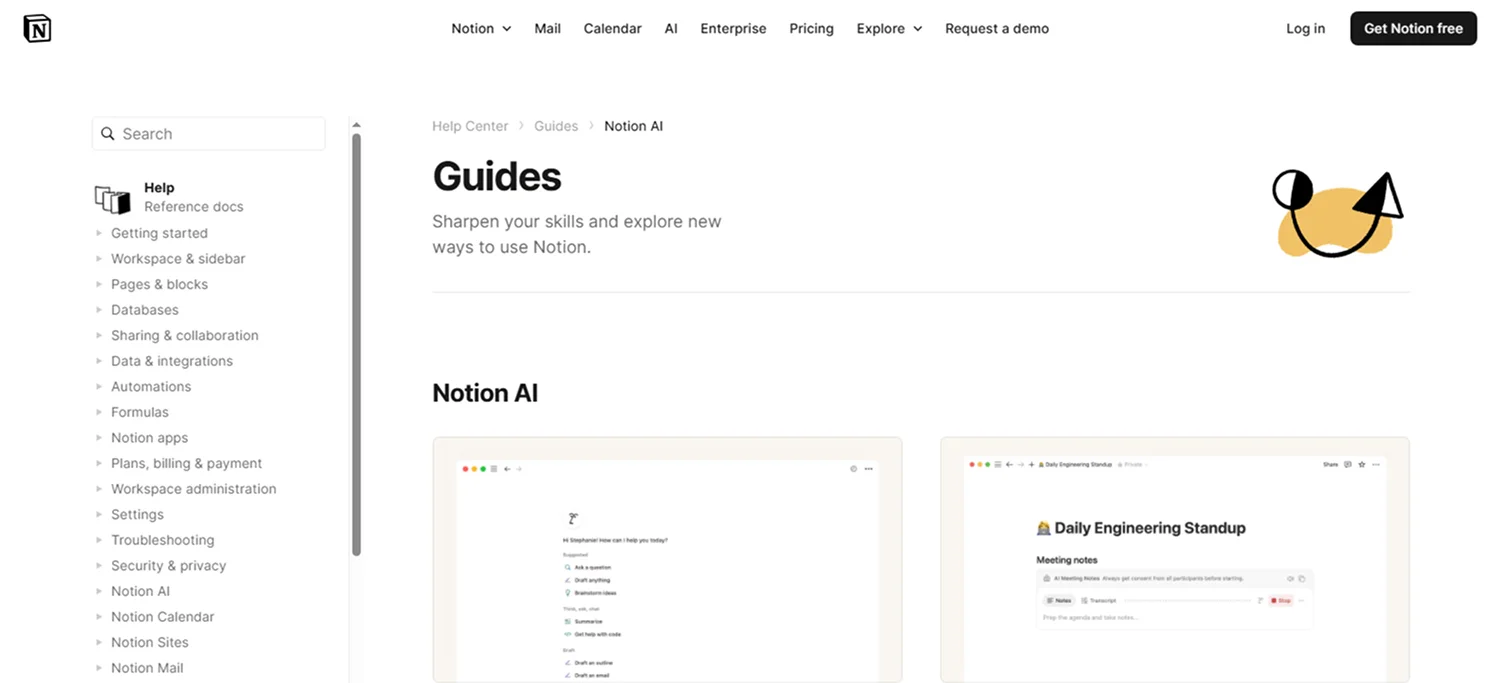Expand the Formulas arrow
Viewport: 1500px width, 683px height.
(x=99, y=412)
